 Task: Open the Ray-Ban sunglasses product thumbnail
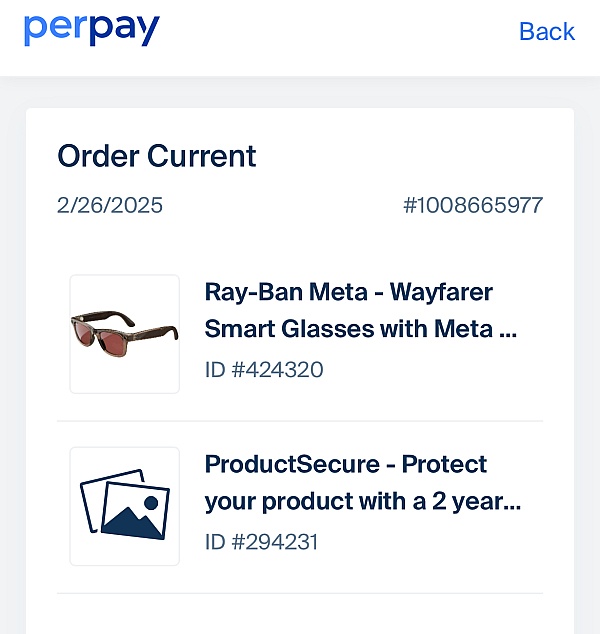click(125, 334)
